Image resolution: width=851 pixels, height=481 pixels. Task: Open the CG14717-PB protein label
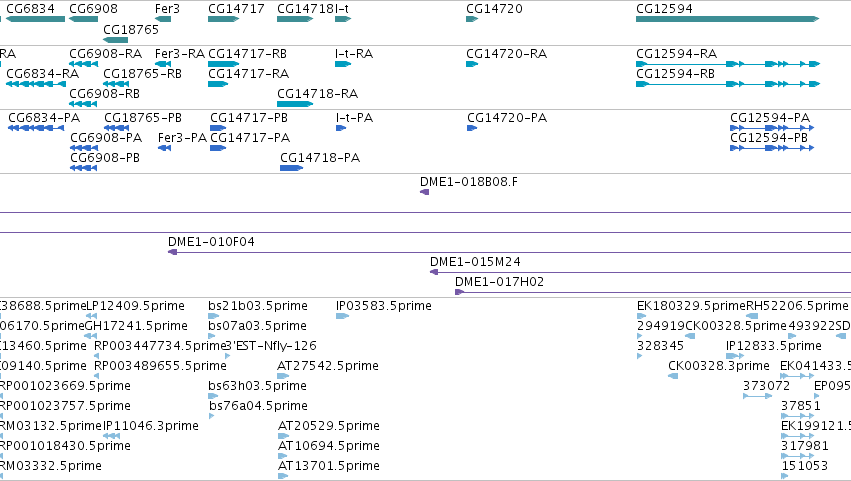coord(249,118)
